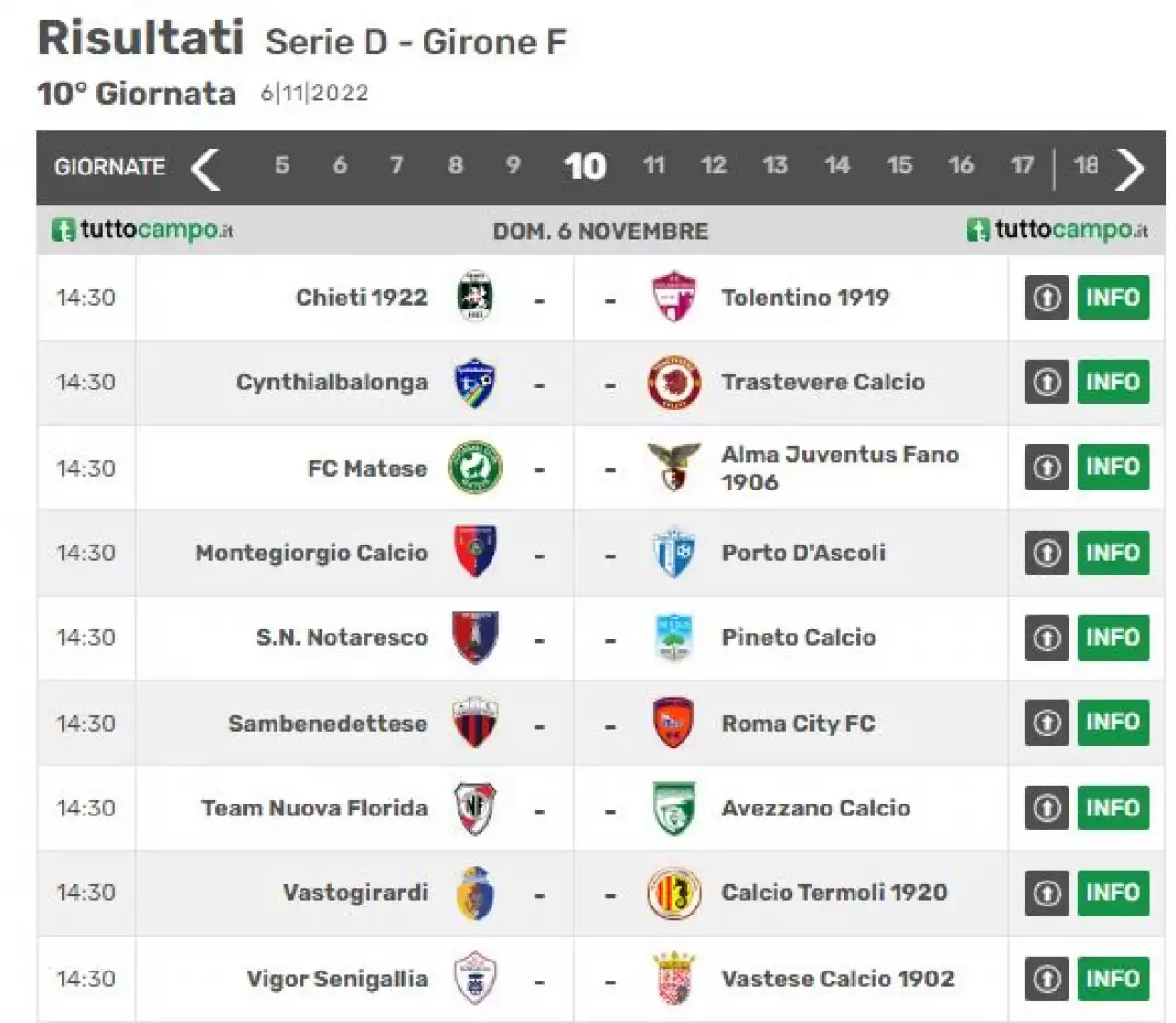Go to previous giornate with the left chevron
This screenshot has width=1176, height=1023.
(206, 169)
